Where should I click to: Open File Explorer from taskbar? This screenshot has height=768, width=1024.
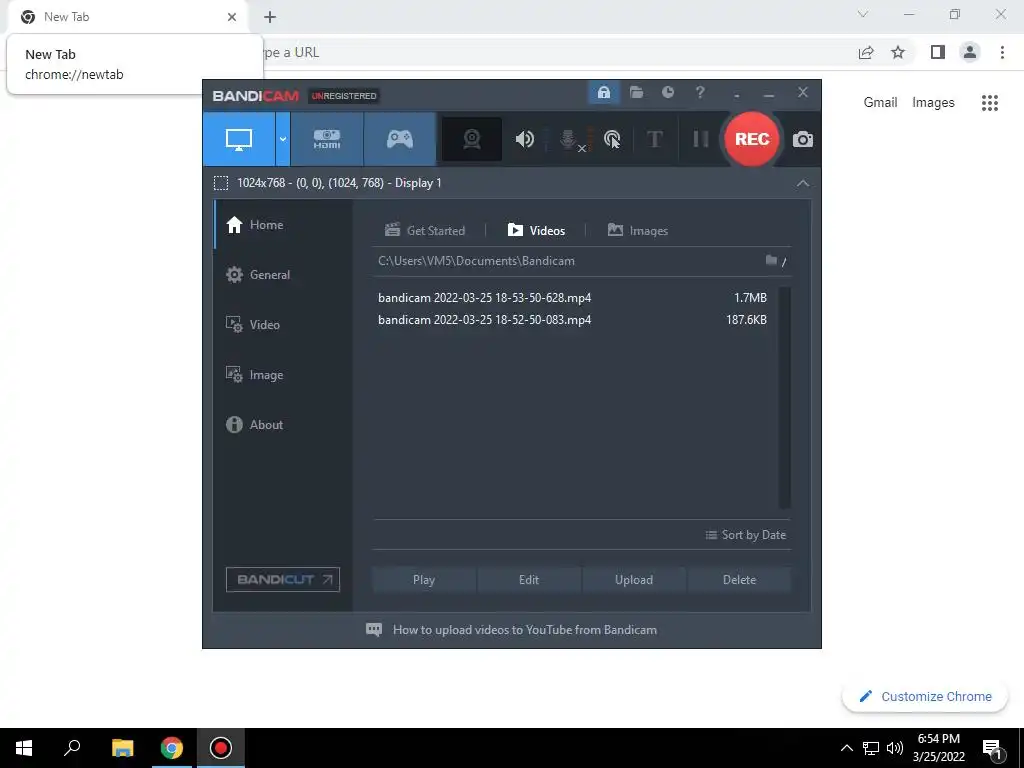pos(122,748)
